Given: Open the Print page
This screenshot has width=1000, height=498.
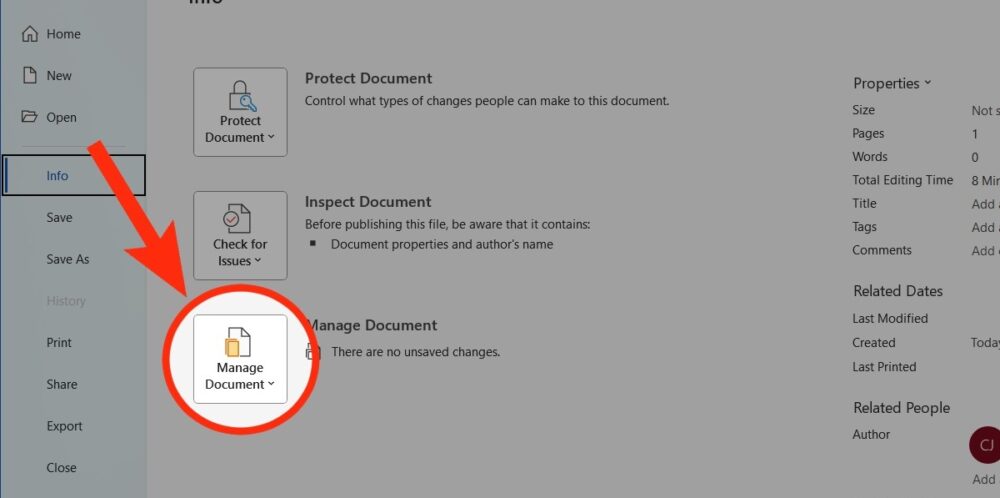Looking at the screenshot, I should click(59, 342).
